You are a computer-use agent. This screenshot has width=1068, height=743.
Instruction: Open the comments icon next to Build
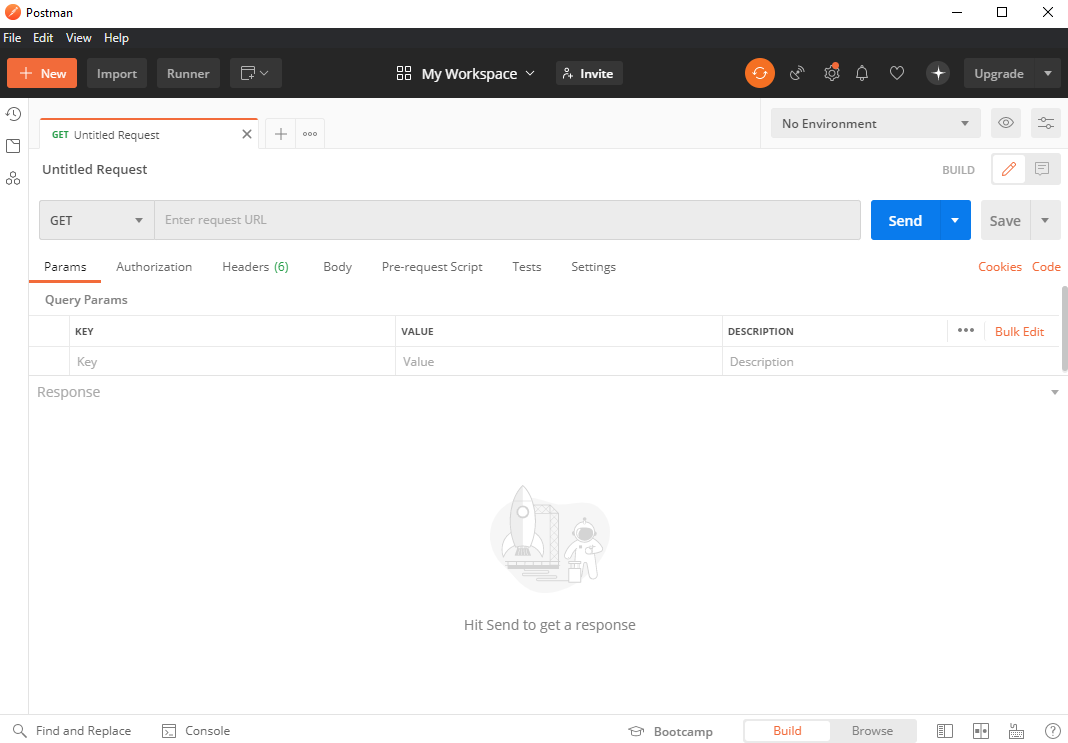click(x=1042, y=169)
